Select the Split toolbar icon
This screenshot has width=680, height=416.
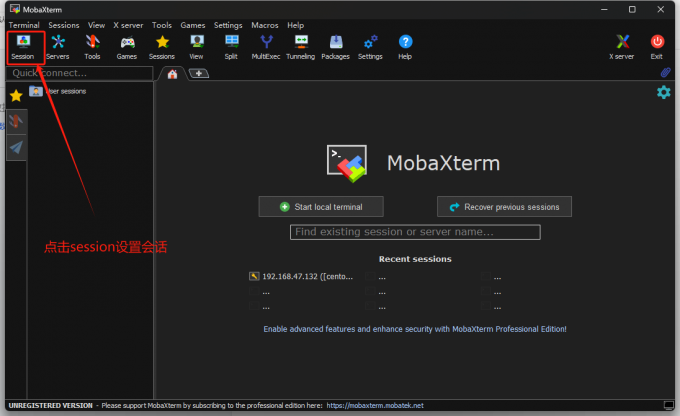pos(231,47)
